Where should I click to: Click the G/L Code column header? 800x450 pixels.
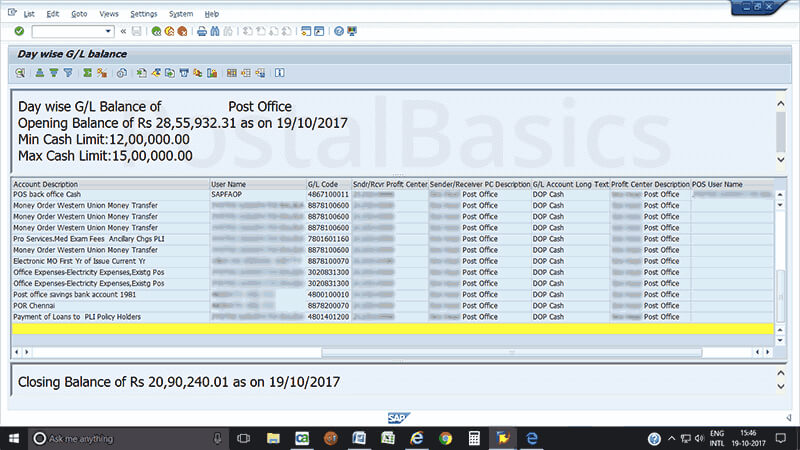(x=327, y=185)
